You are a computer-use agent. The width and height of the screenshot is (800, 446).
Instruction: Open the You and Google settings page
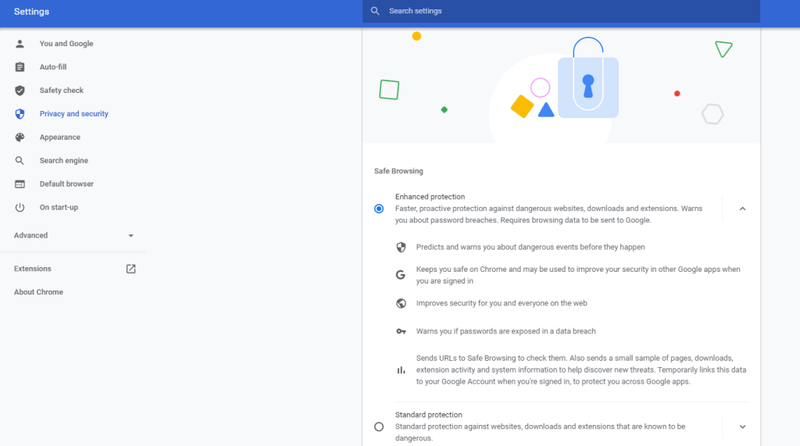66,44
